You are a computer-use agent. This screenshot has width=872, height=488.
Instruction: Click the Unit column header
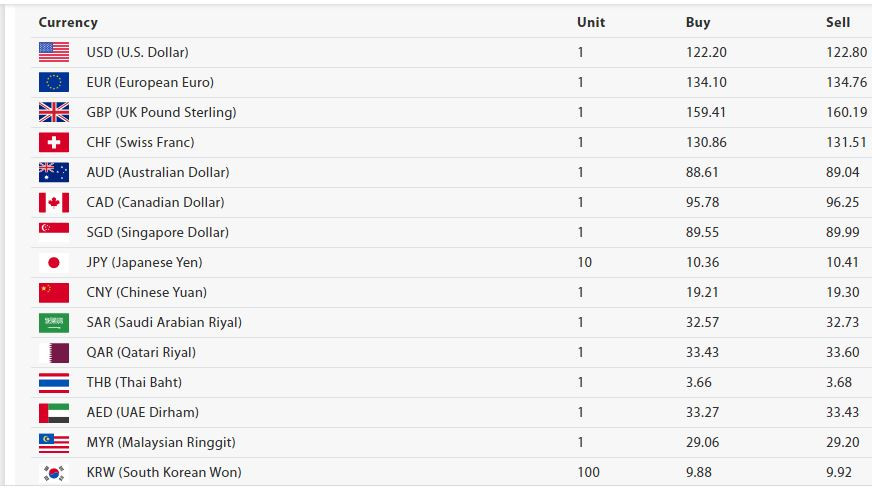point(591,22)
